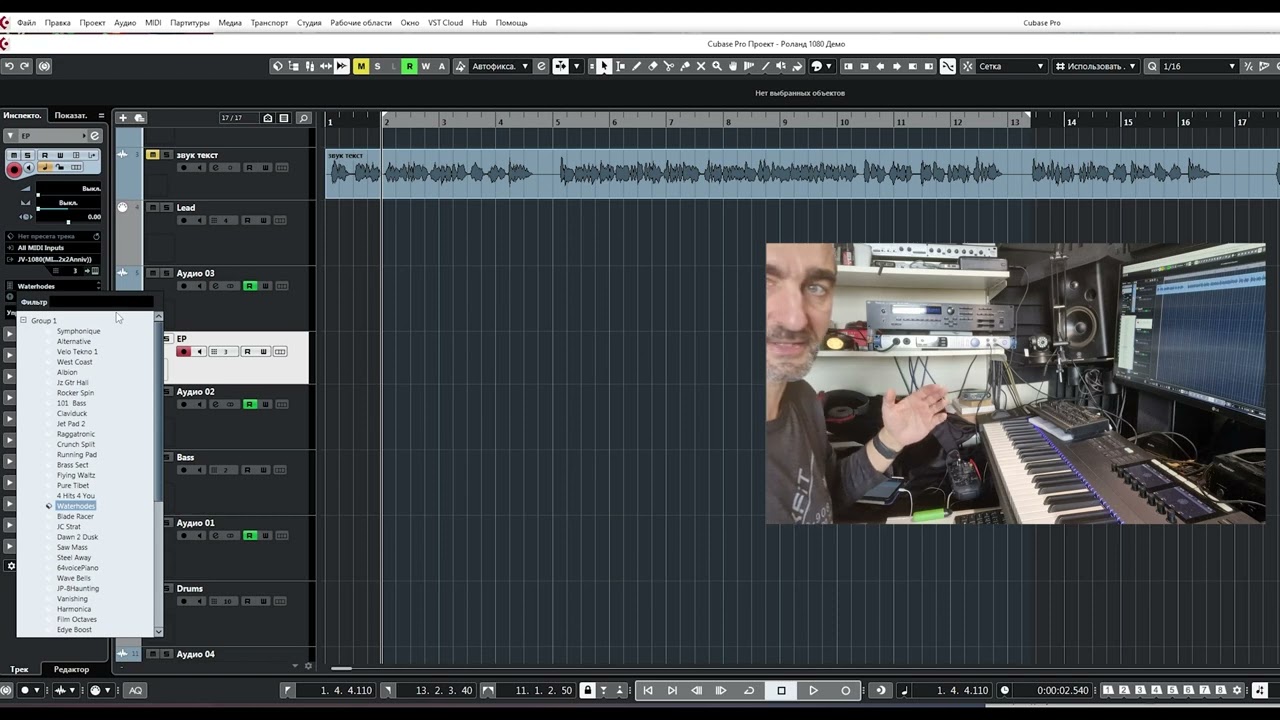Select the Mute X tool

coord(701,66)
